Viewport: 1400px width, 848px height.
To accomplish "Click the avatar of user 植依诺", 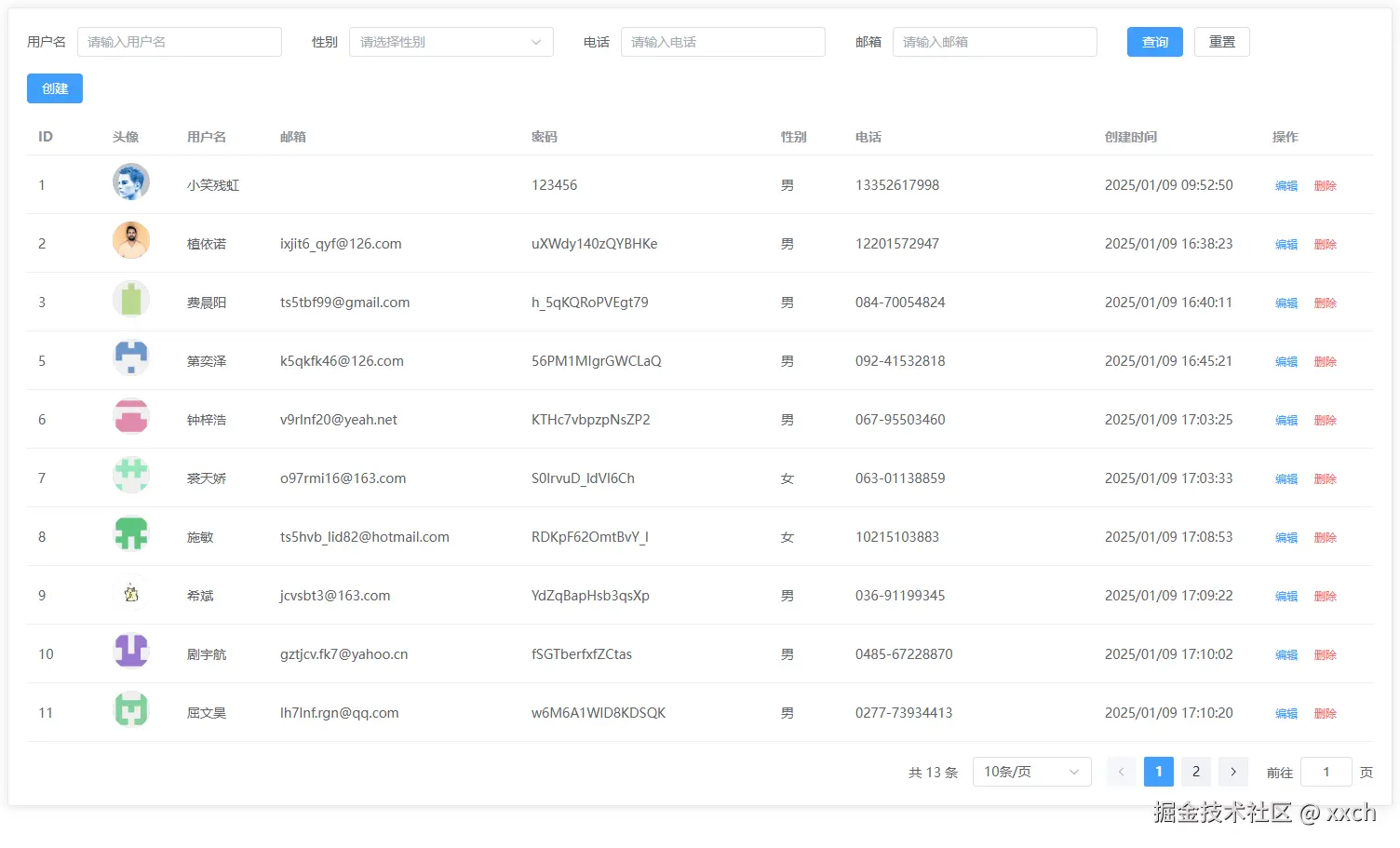I will click(x=131, y=241).
